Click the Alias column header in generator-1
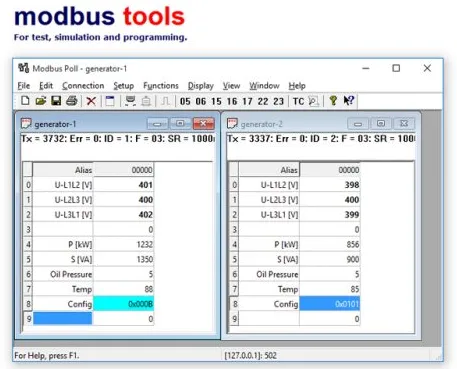The width and height of the screenshot is (457, 369). coord(63,170)
